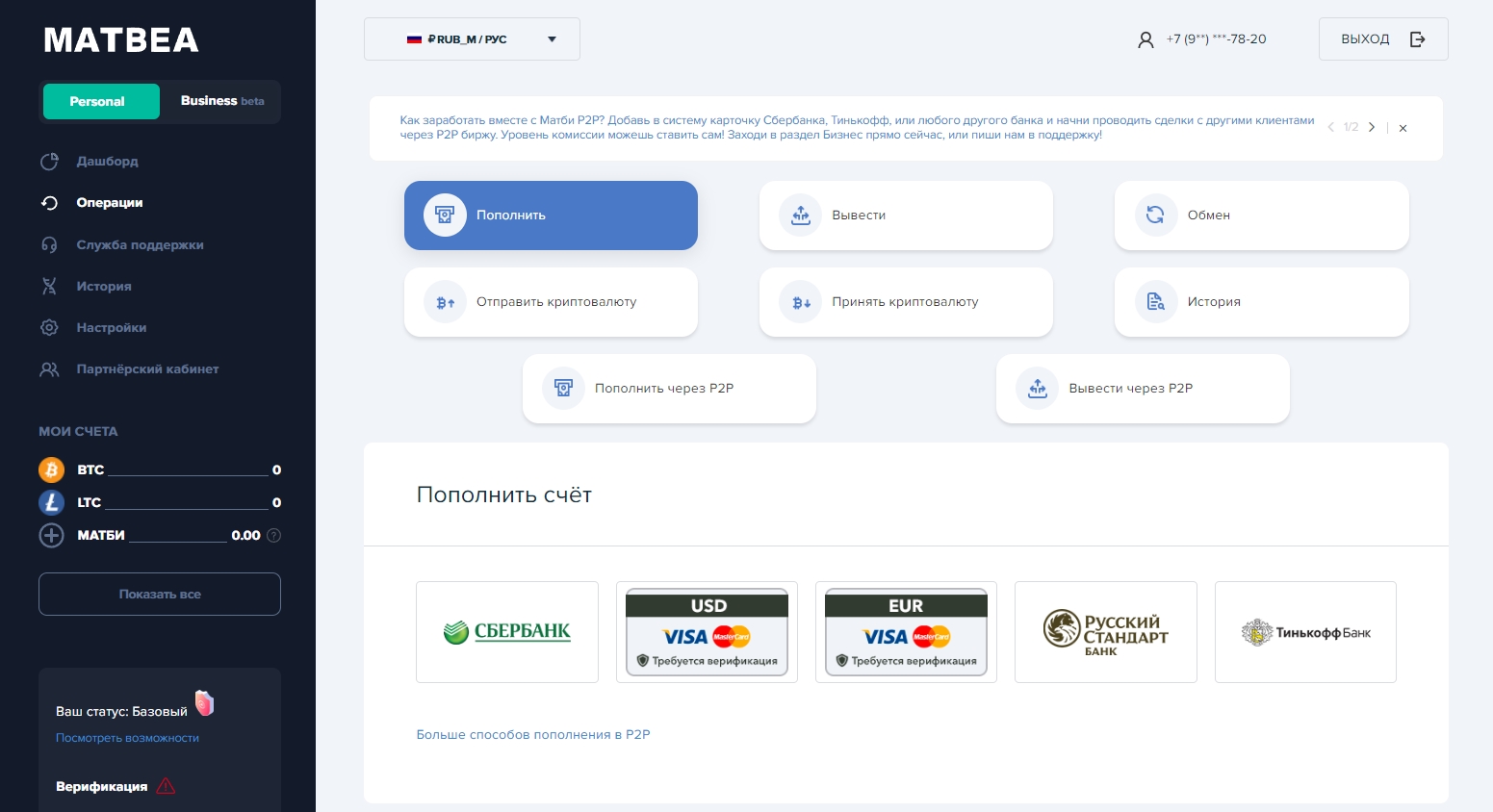Select Тинькофф Банк deposit option

(1305, 632)
